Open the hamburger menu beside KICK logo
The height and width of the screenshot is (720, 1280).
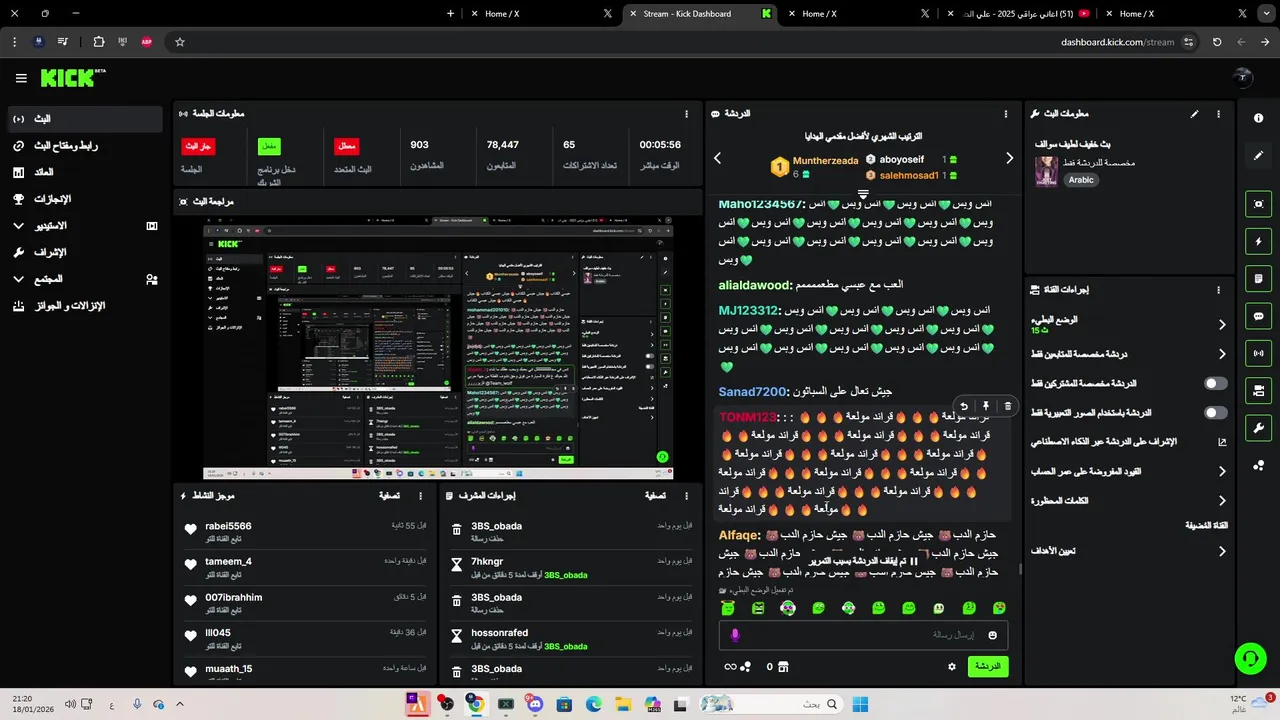[21, 78]
